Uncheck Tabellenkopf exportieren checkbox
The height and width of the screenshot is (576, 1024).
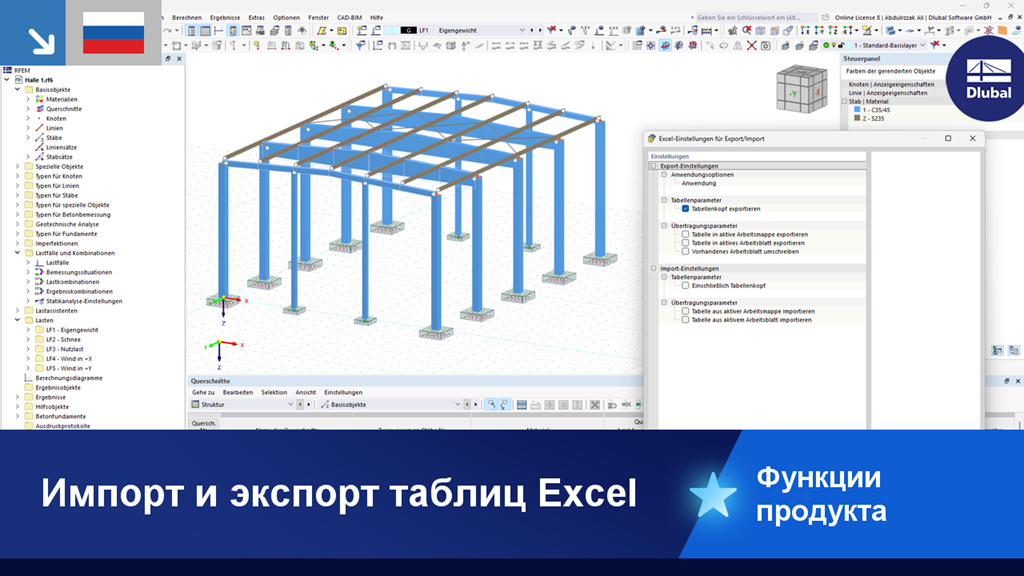click(x=685, y=209)
